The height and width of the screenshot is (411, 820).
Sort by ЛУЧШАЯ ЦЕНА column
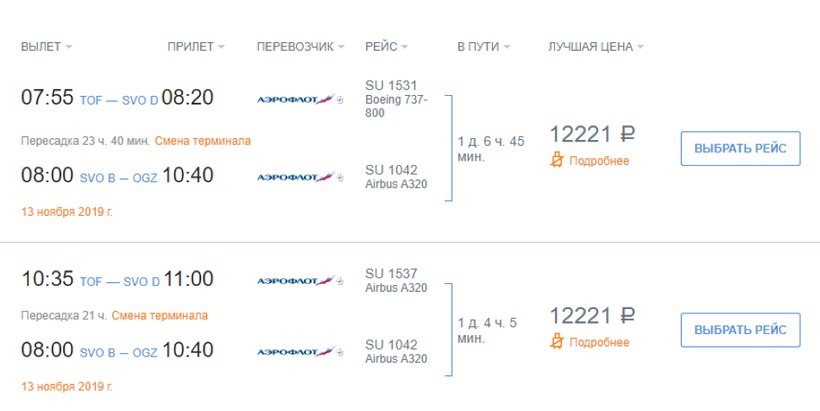[596, 47]
